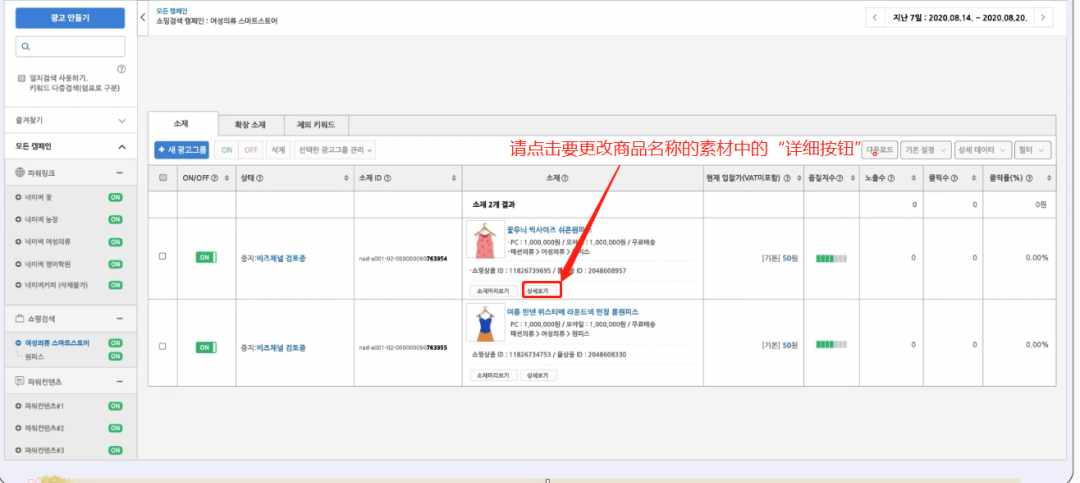Image resolution: width=1080 pixels, height=483 pixels.
Task: Click the 삭제 button in the table toolbar
Action: (x=278, y=150)
